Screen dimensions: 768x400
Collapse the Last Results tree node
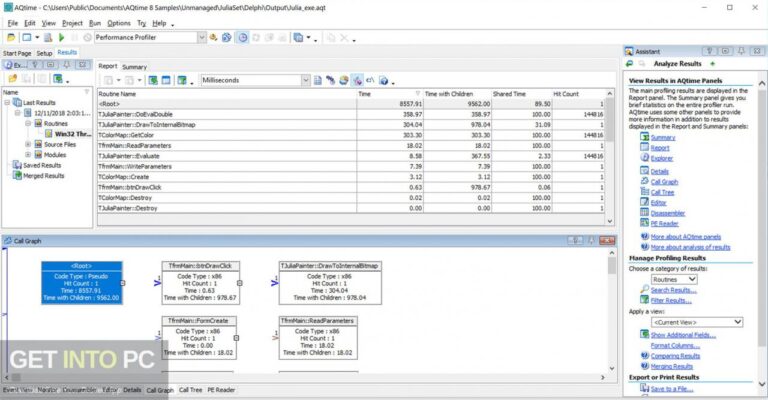click(x=7, y=103)
